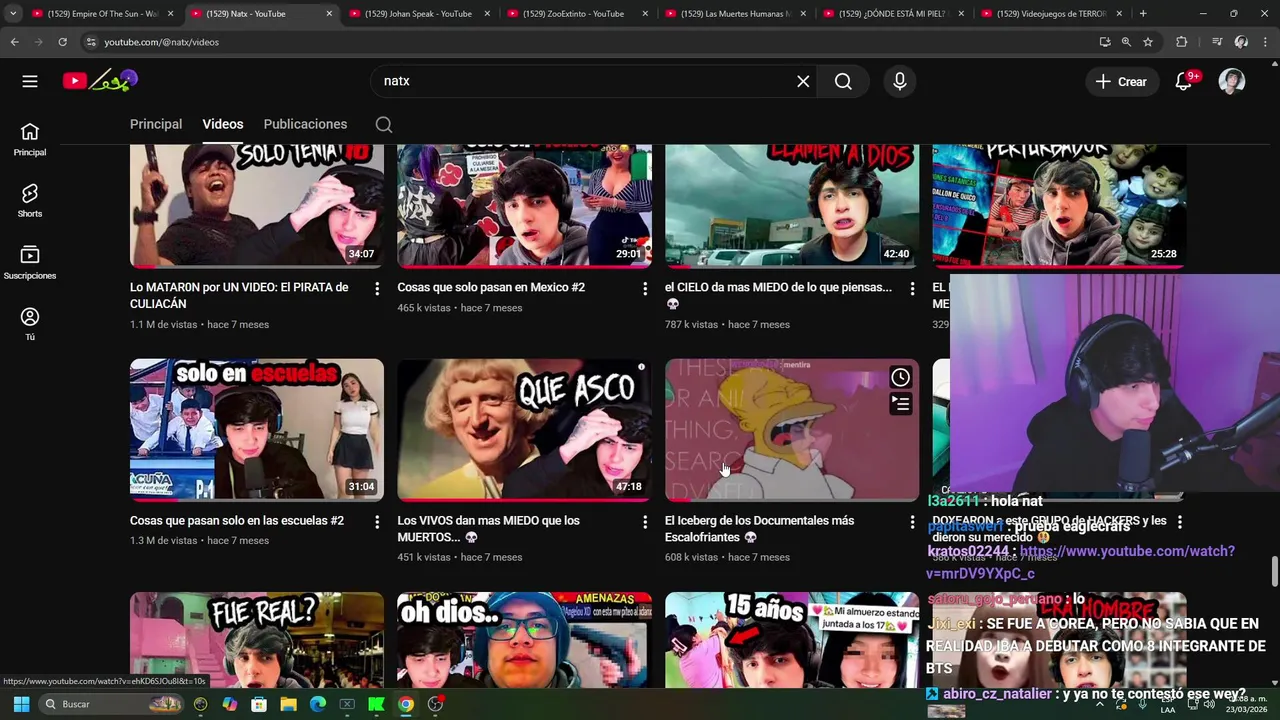1280x720 pixels.
Task: Open the FUE REAL? thumbnail
Action: pos(256,640)
